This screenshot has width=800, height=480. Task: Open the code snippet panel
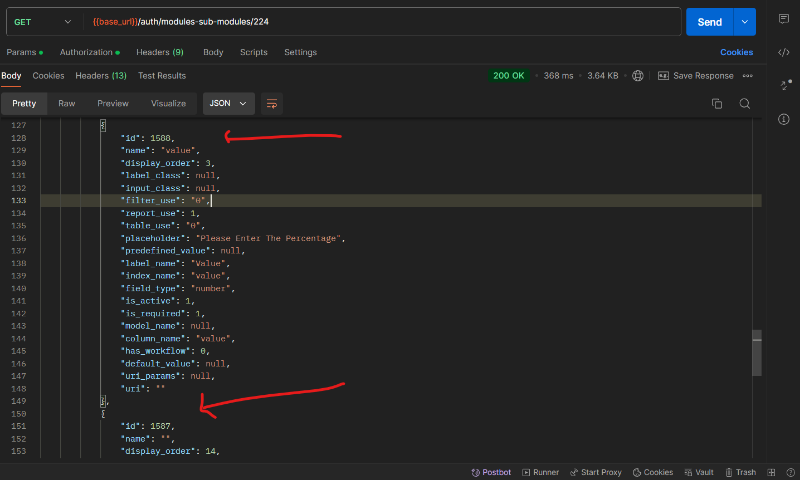(783, 52)
